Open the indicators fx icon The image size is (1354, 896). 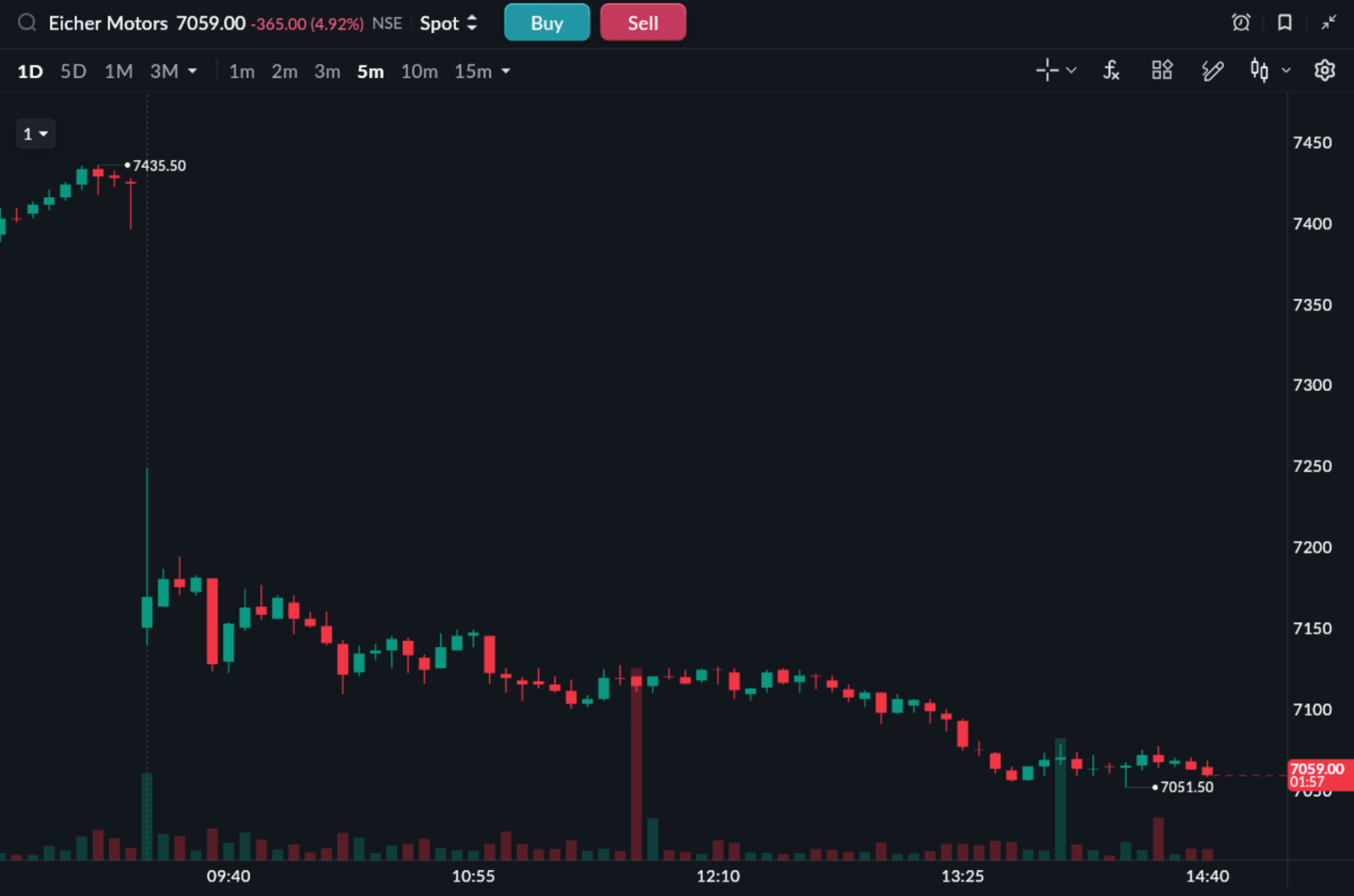[1111, 71]
